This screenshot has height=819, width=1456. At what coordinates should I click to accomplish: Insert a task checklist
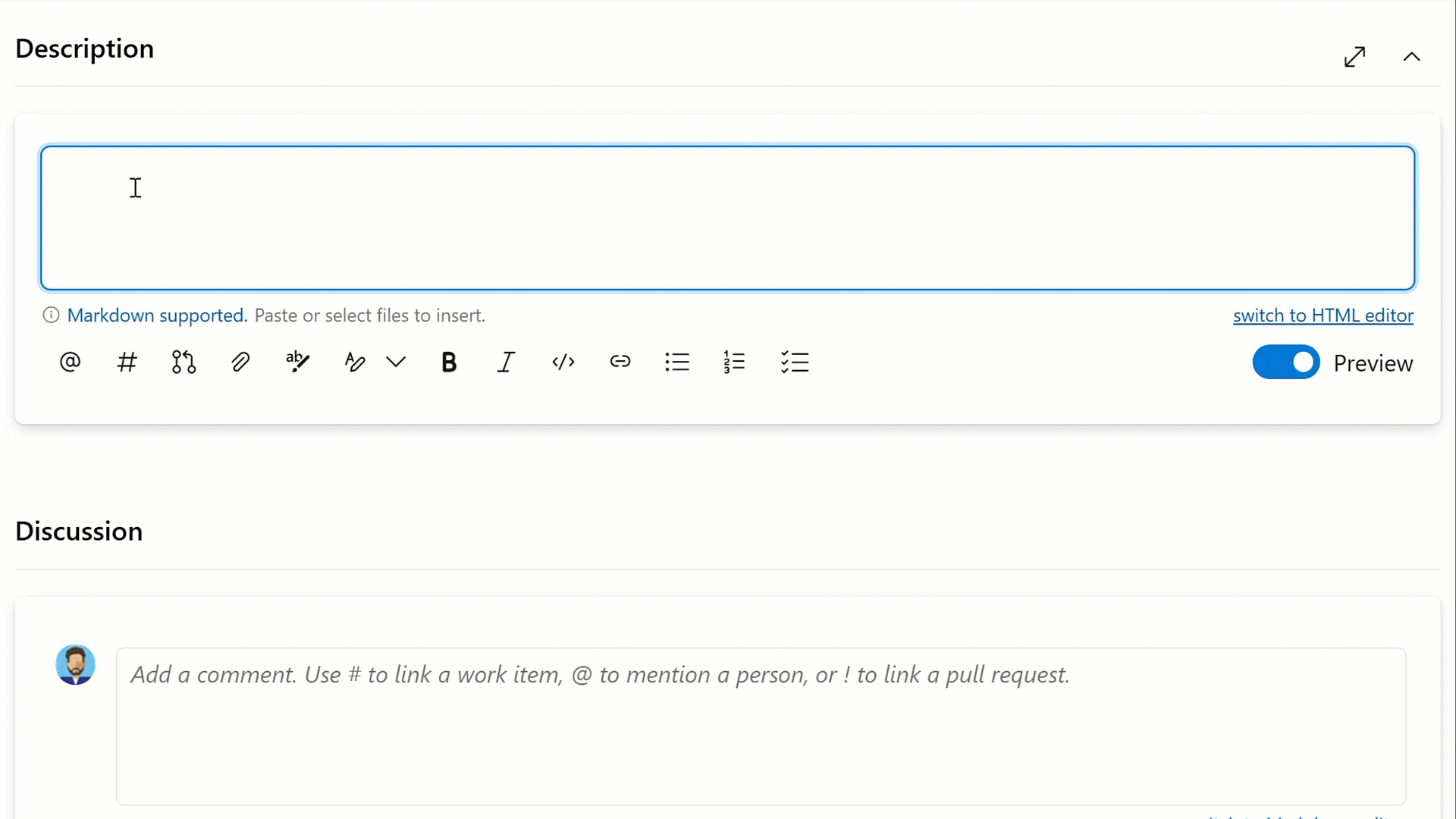point(794,362)
